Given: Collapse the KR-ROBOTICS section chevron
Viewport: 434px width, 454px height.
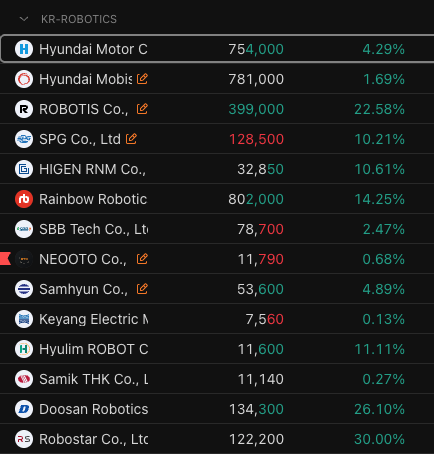Looking at the screenshot, I should coord(24,19).
